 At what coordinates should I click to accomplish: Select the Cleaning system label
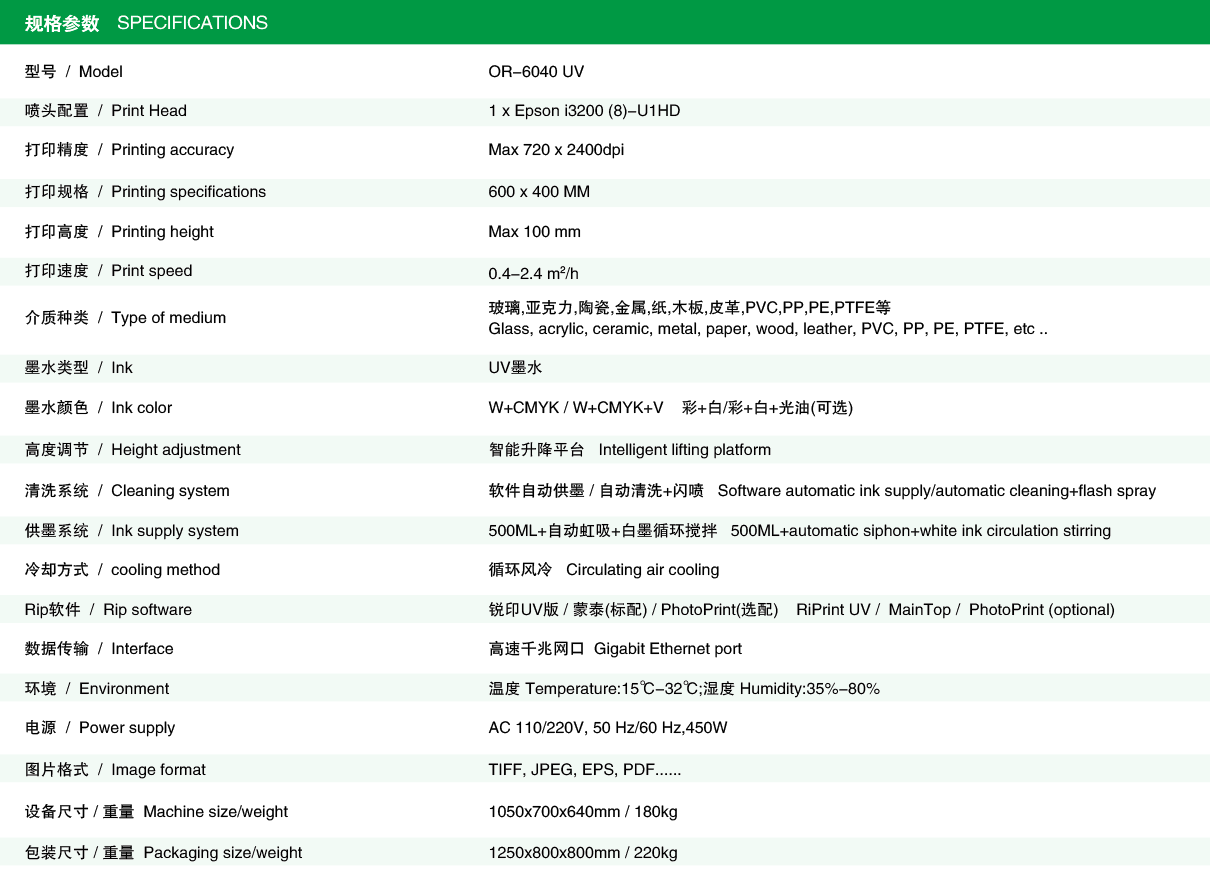[127, 491]
